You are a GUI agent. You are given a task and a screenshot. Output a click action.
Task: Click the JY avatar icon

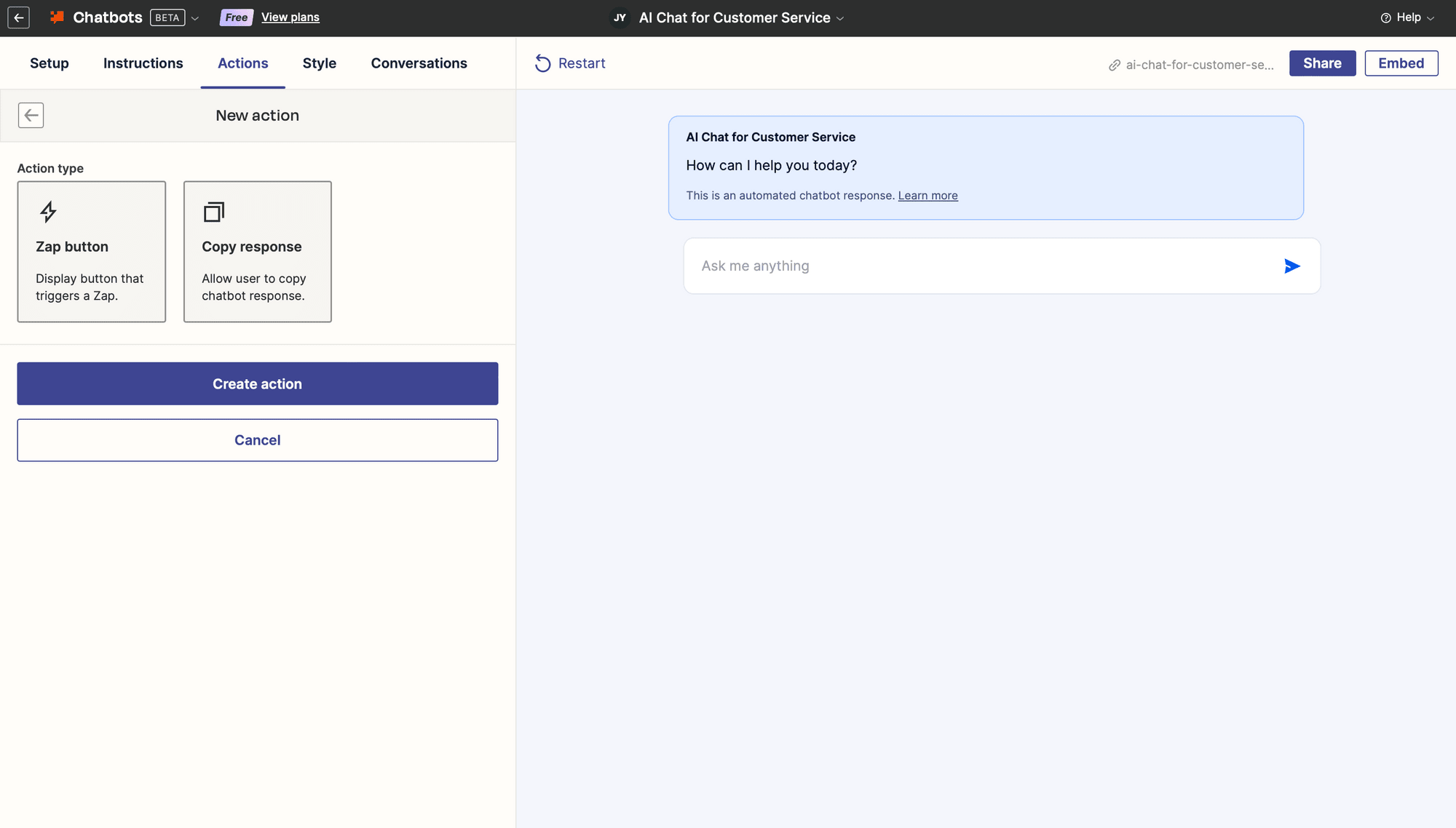tap(619, 17)
